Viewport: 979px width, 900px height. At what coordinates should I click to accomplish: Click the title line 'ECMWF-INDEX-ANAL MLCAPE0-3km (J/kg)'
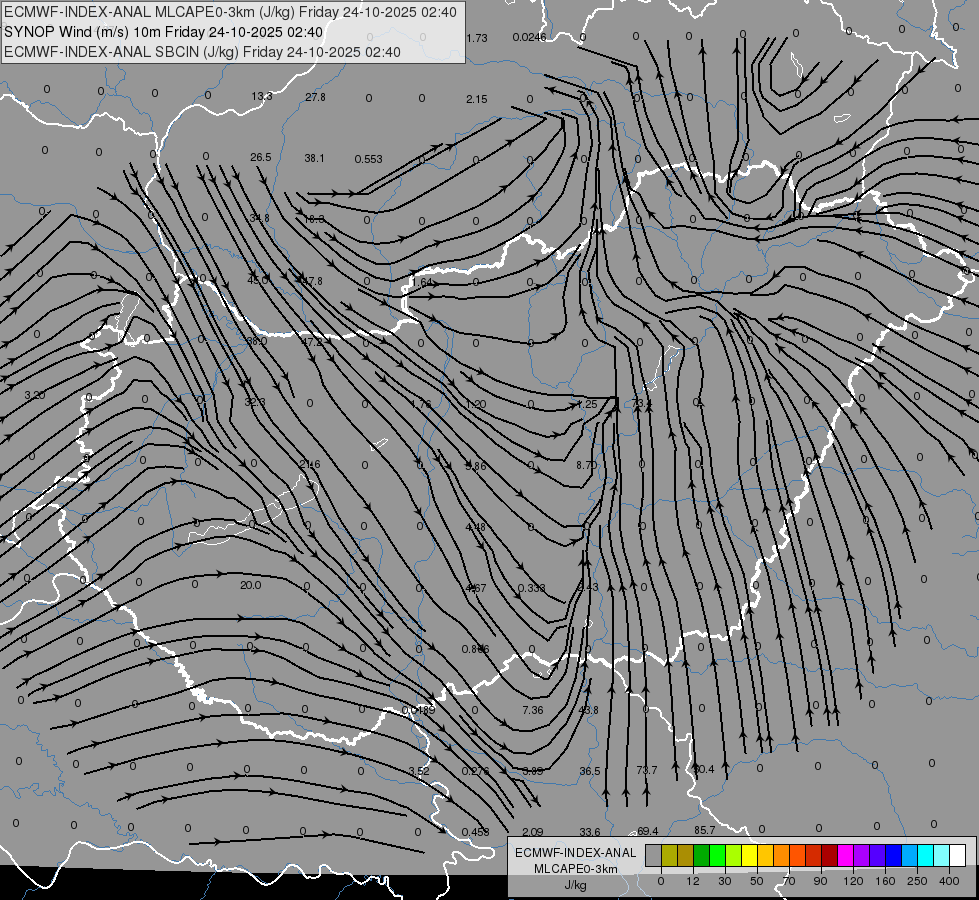coord(231,12)
